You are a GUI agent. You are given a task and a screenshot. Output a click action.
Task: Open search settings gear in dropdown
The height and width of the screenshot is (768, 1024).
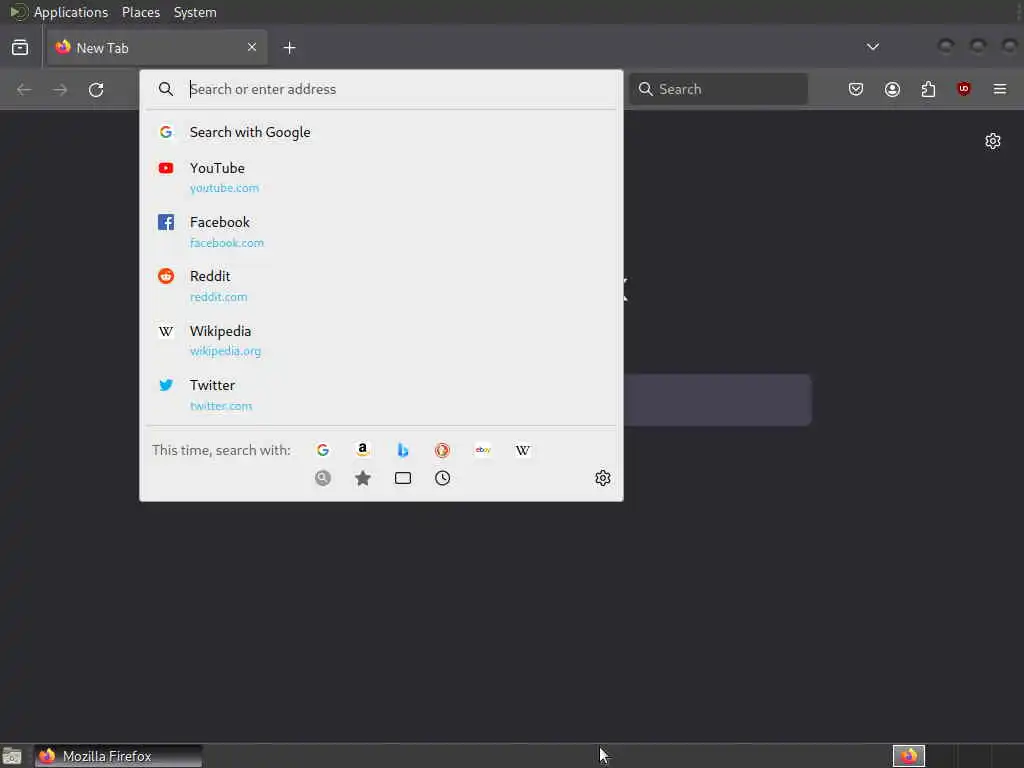point(603,478)
